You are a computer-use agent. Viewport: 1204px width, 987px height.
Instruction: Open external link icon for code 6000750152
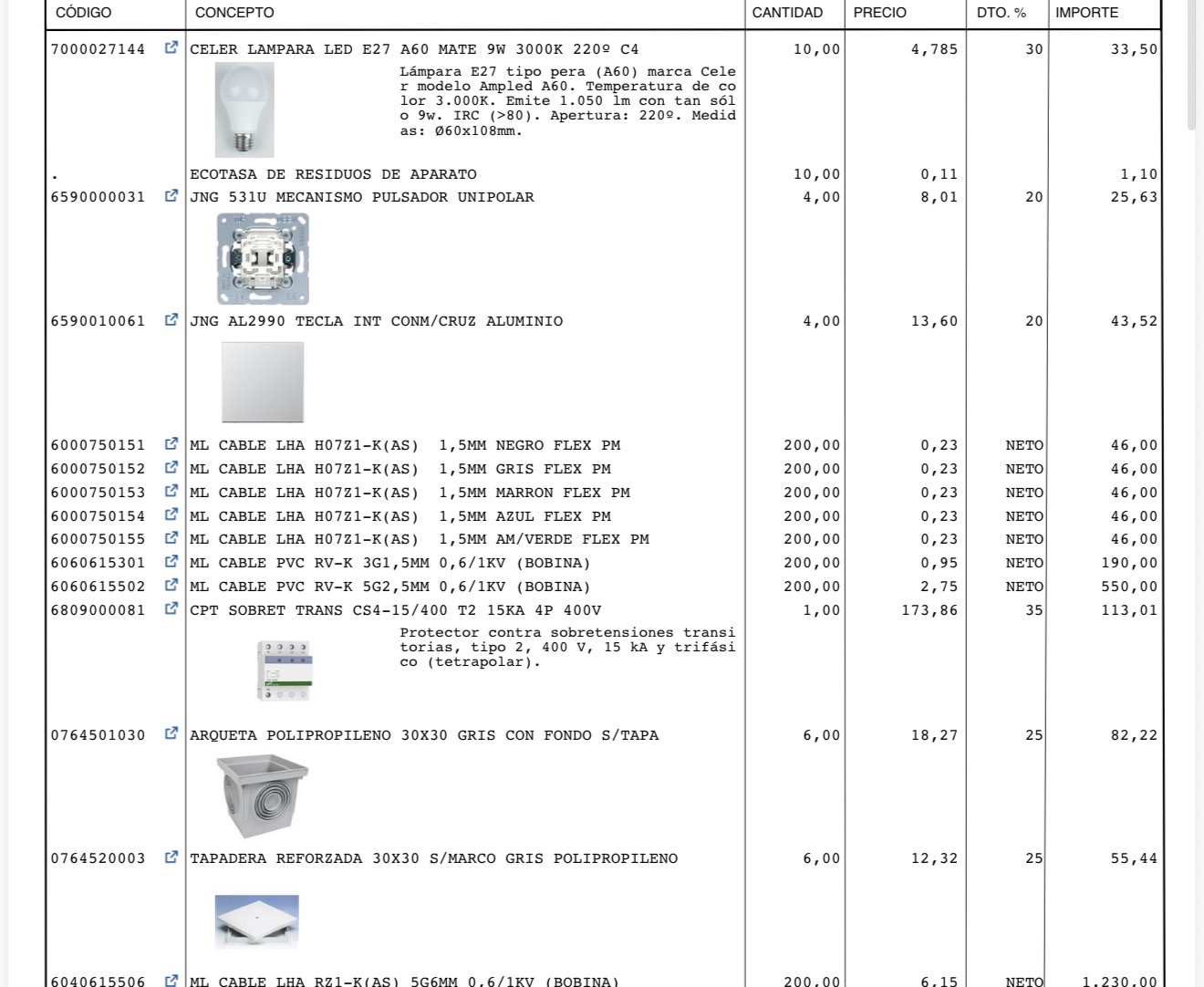point(171,468)
